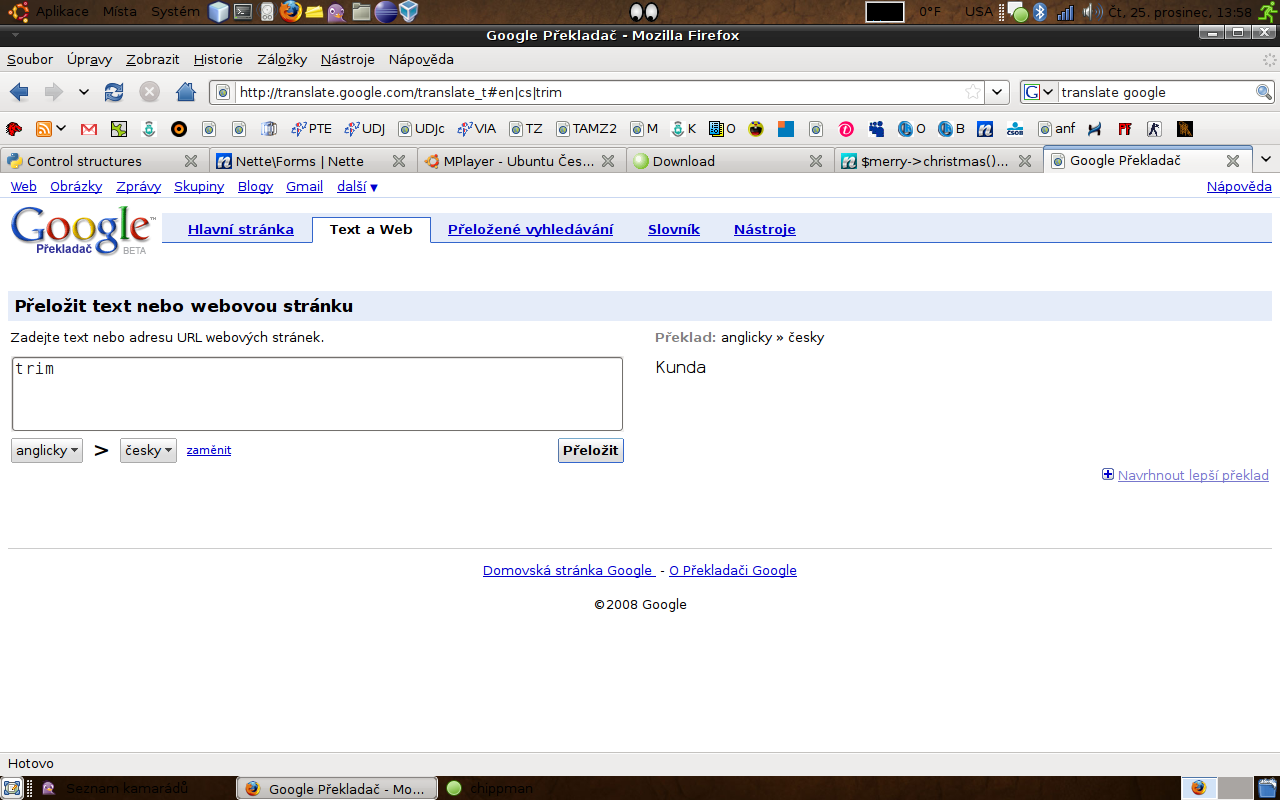Open the volume control tray icon

1092,12
